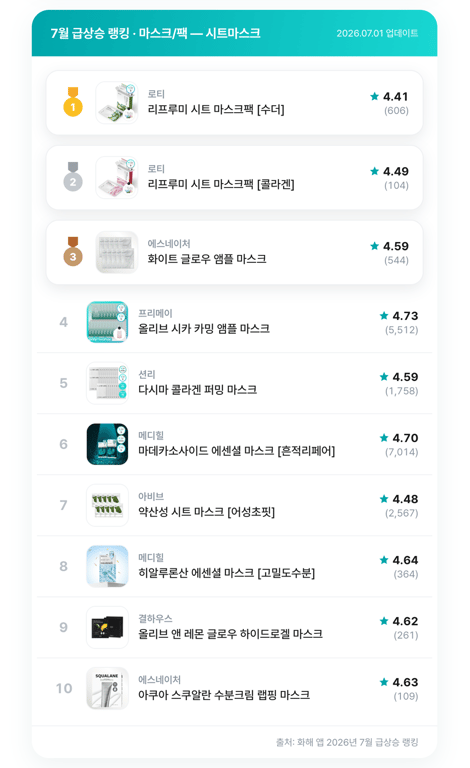Click the star icon beside rating 4.70
Screen dimensions: 470x768
[384, 438]
